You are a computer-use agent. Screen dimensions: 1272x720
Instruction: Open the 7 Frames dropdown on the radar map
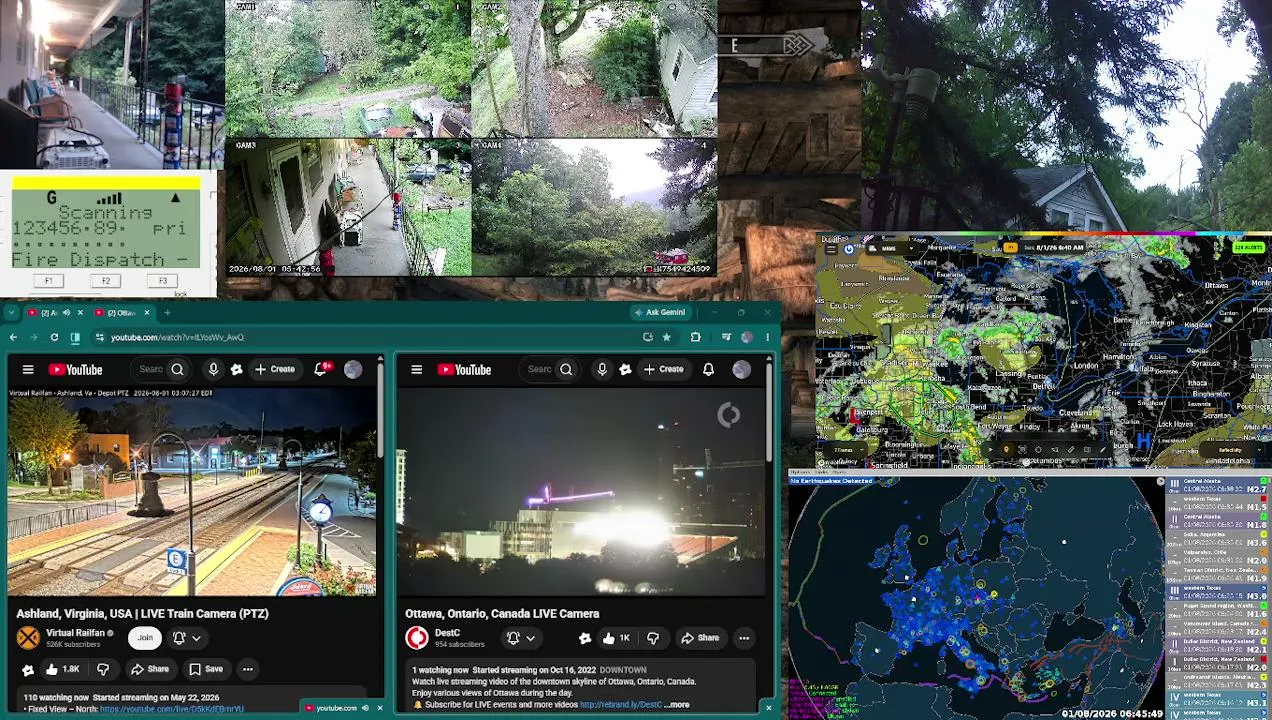[x=845, y=450]
